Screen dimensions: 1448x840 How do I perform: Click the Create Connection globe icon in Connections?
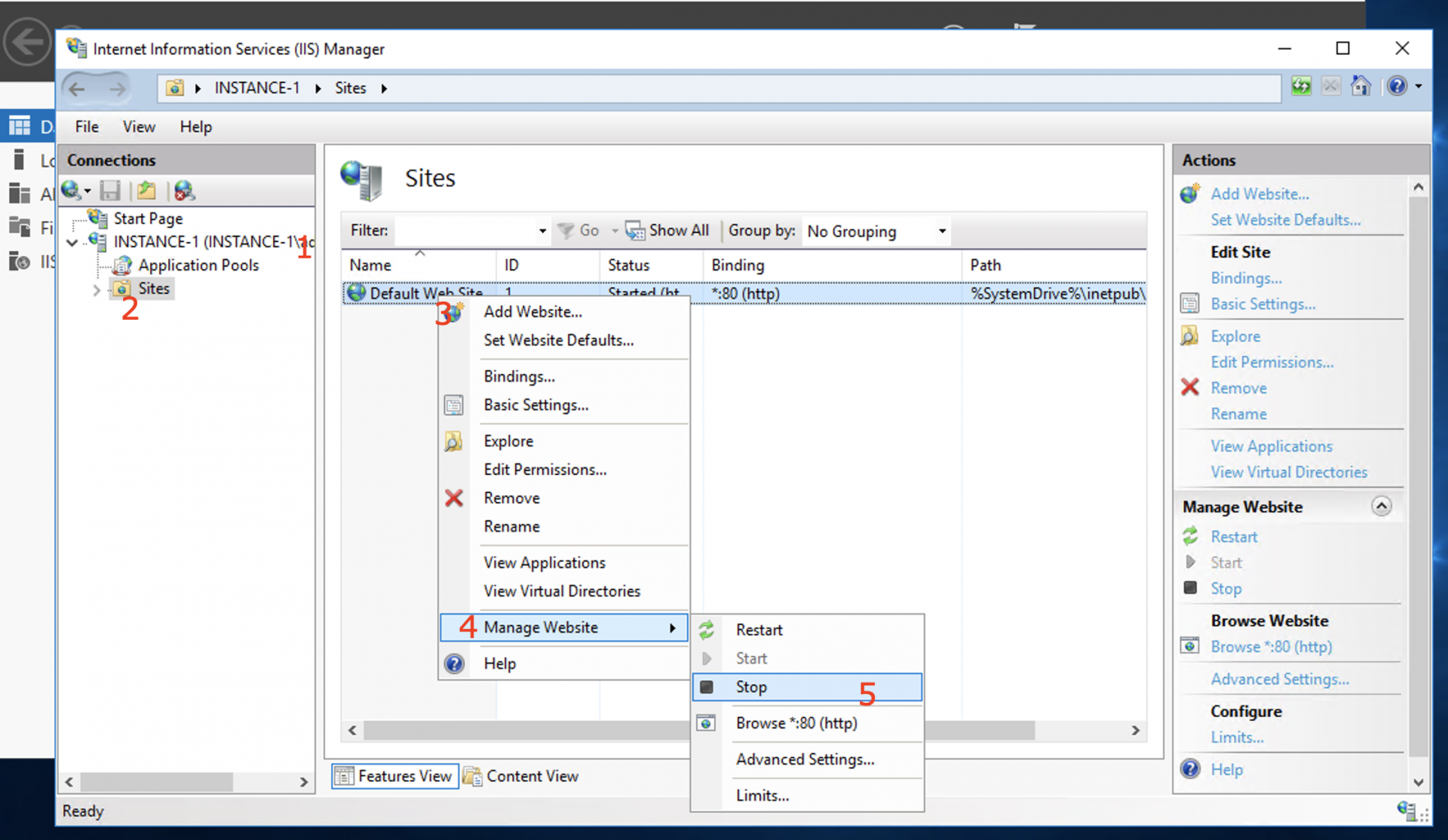point(71,191)
